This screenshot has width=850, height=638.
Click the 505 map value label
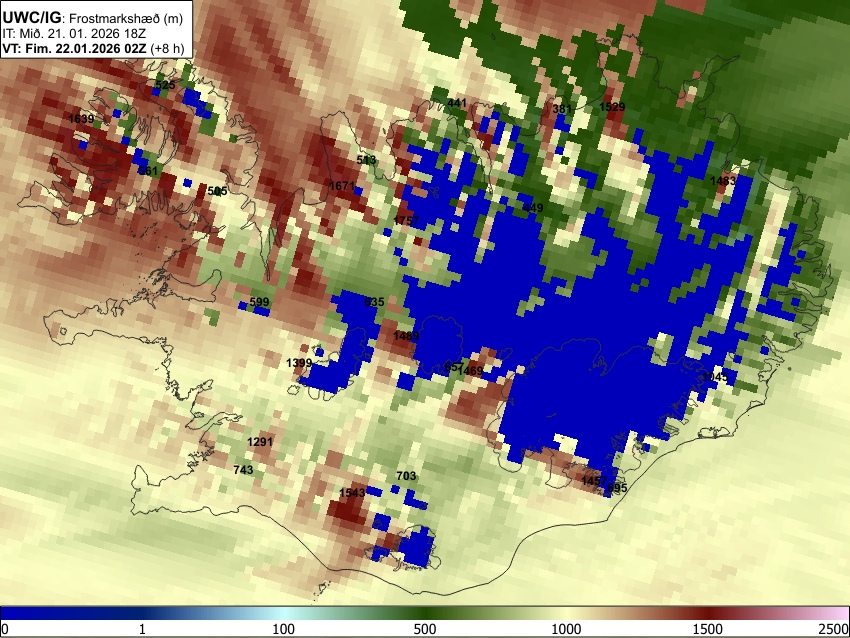click(217, 191)
